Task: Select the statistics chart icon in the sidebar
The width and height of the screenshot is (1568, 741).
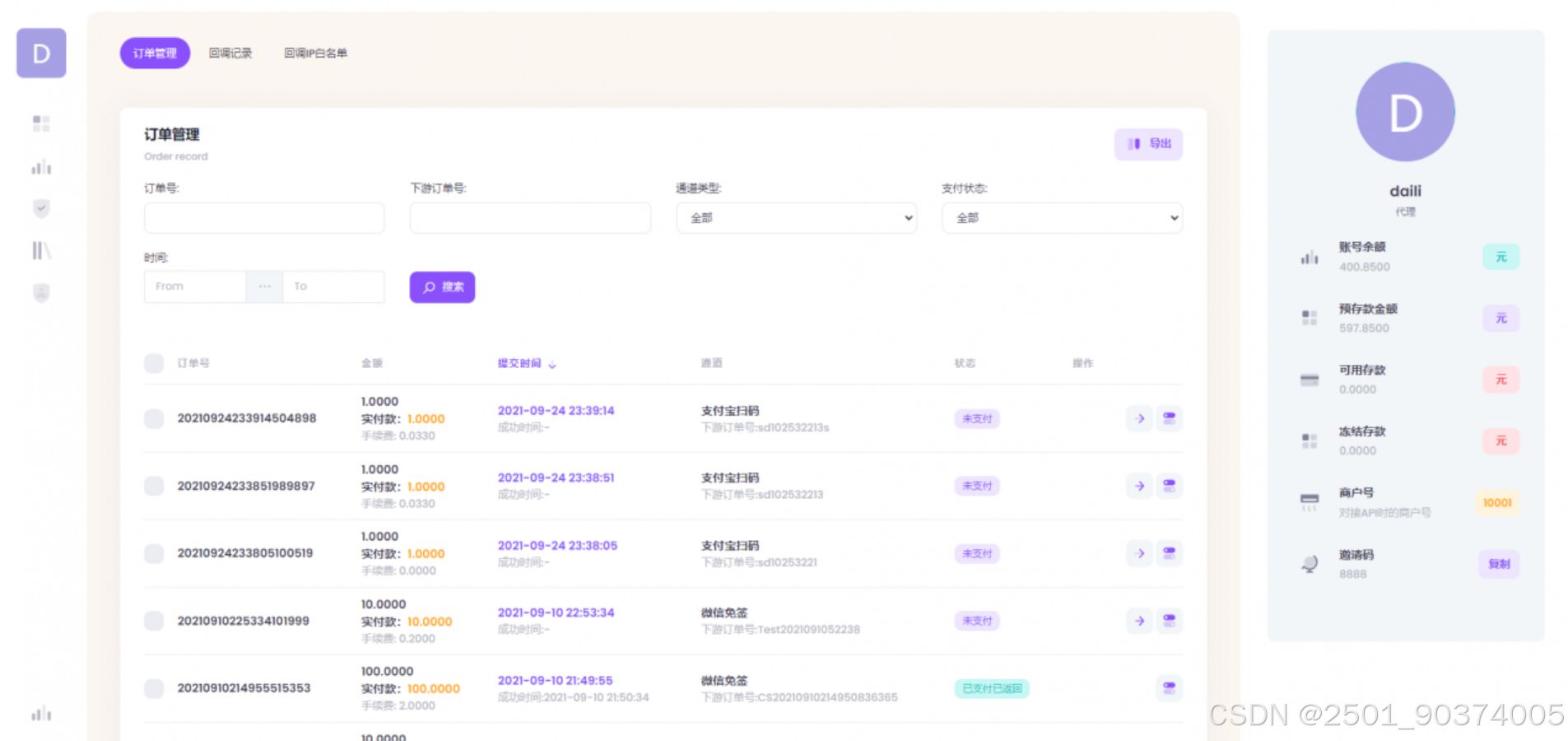Action: click(x=40, y=167)
